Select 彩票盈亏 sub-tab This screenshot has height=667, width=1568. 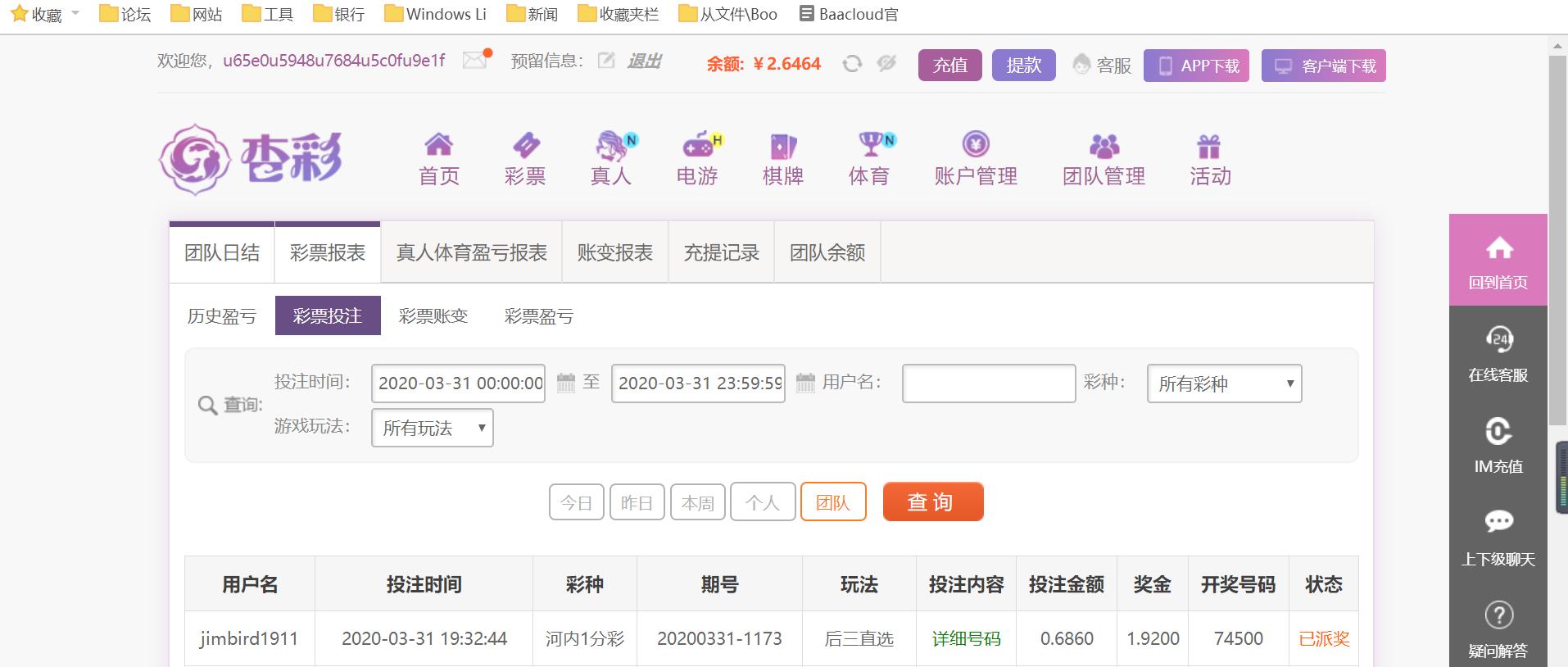pyautogui.click(x=539, y=316)
